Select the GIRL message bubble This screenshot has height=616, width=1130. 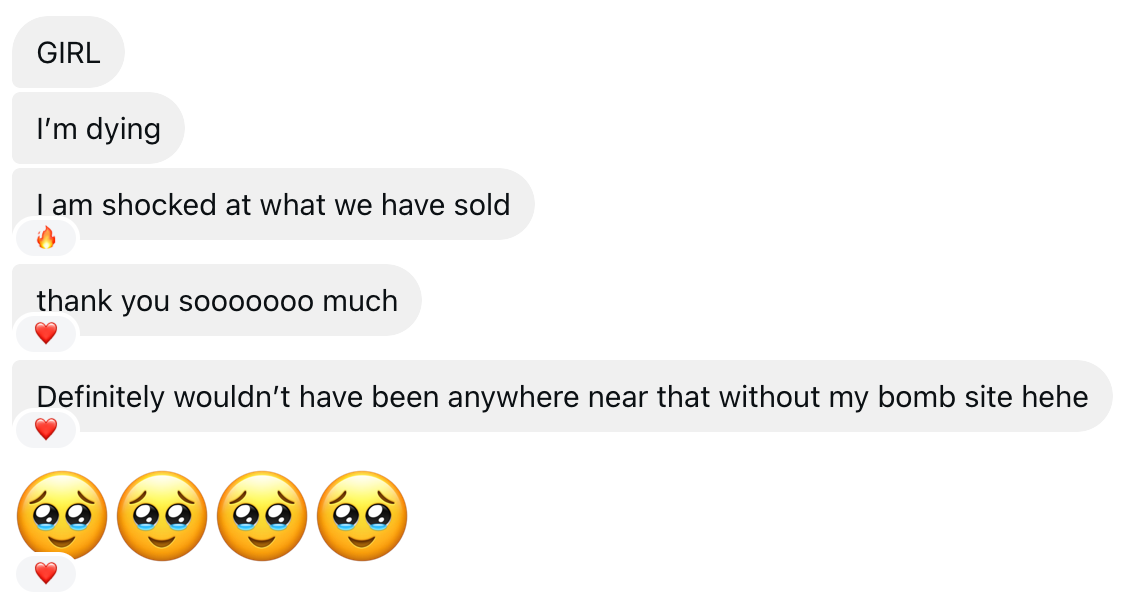[x=68, y=53]
